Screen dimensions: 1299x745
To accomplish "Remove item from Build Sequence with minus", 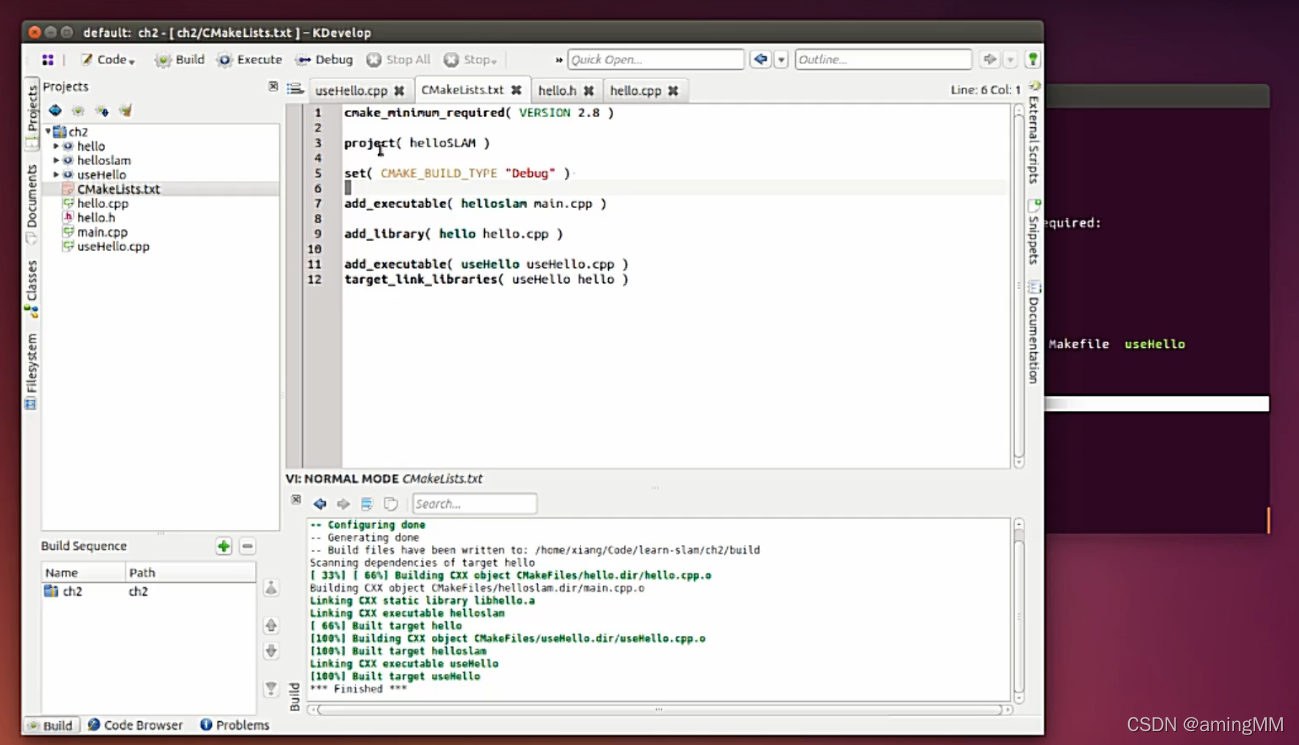I will click(247, 546).
